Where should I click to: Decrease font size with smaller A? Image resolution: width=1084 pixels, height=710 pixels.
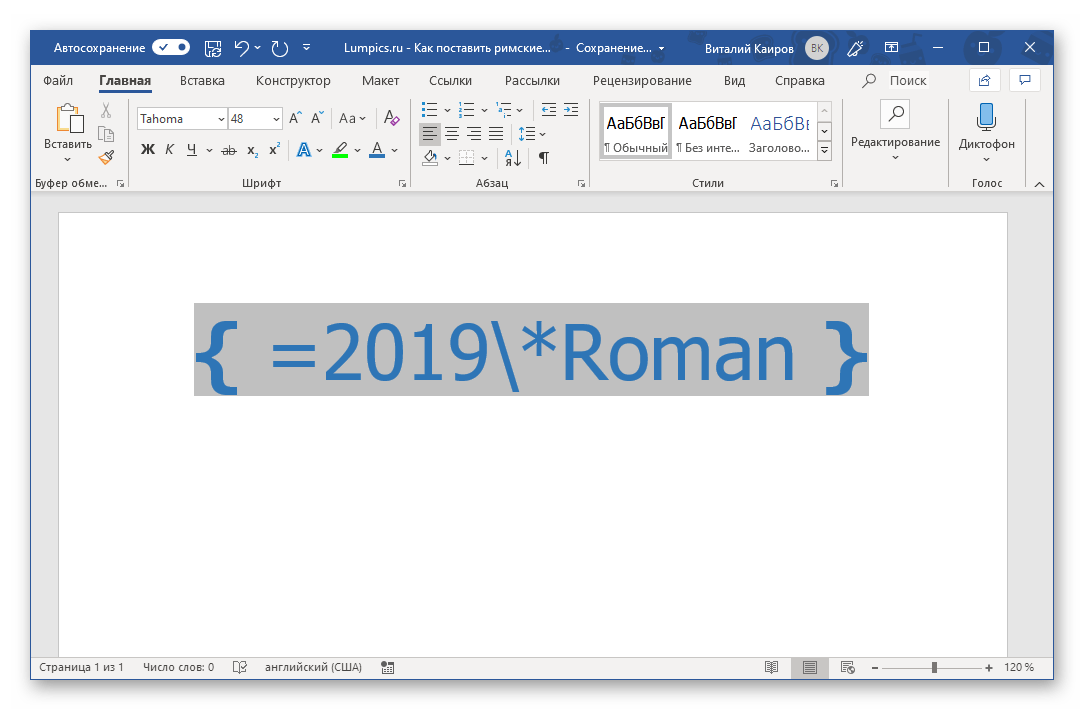tap(317, 118)
